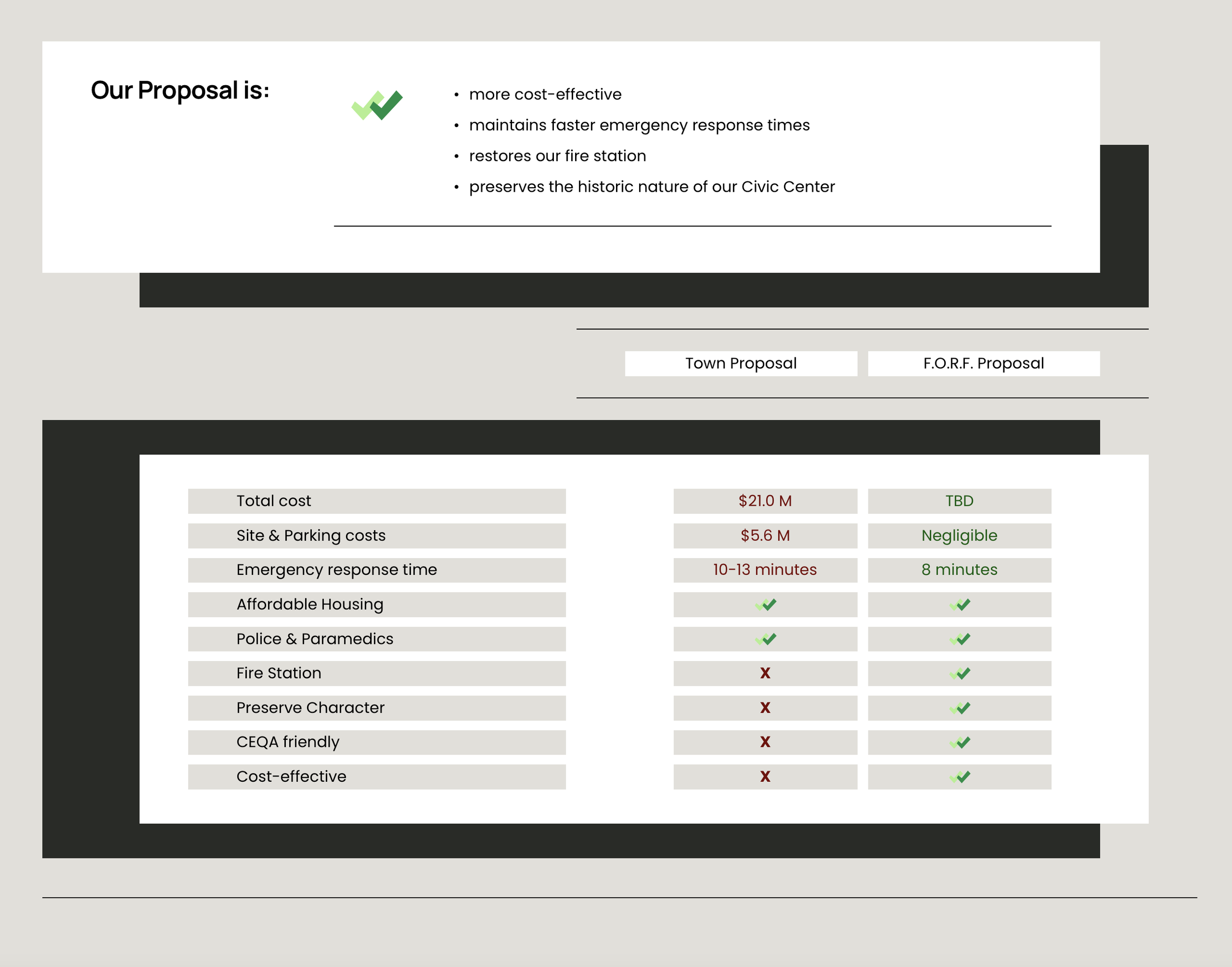Click the Negligible site cost cell
Screen dimensions: 1232x967
click(x=959, y=535)
